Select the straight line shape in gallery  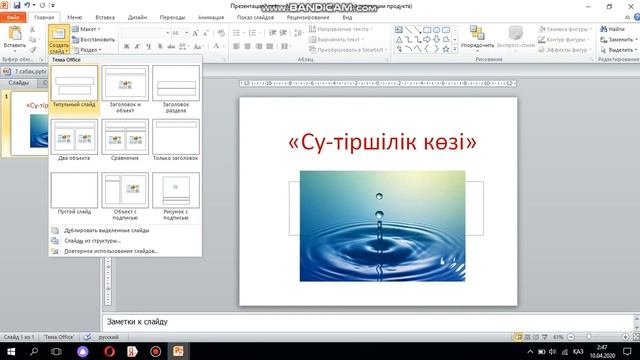tap(408, 30)
